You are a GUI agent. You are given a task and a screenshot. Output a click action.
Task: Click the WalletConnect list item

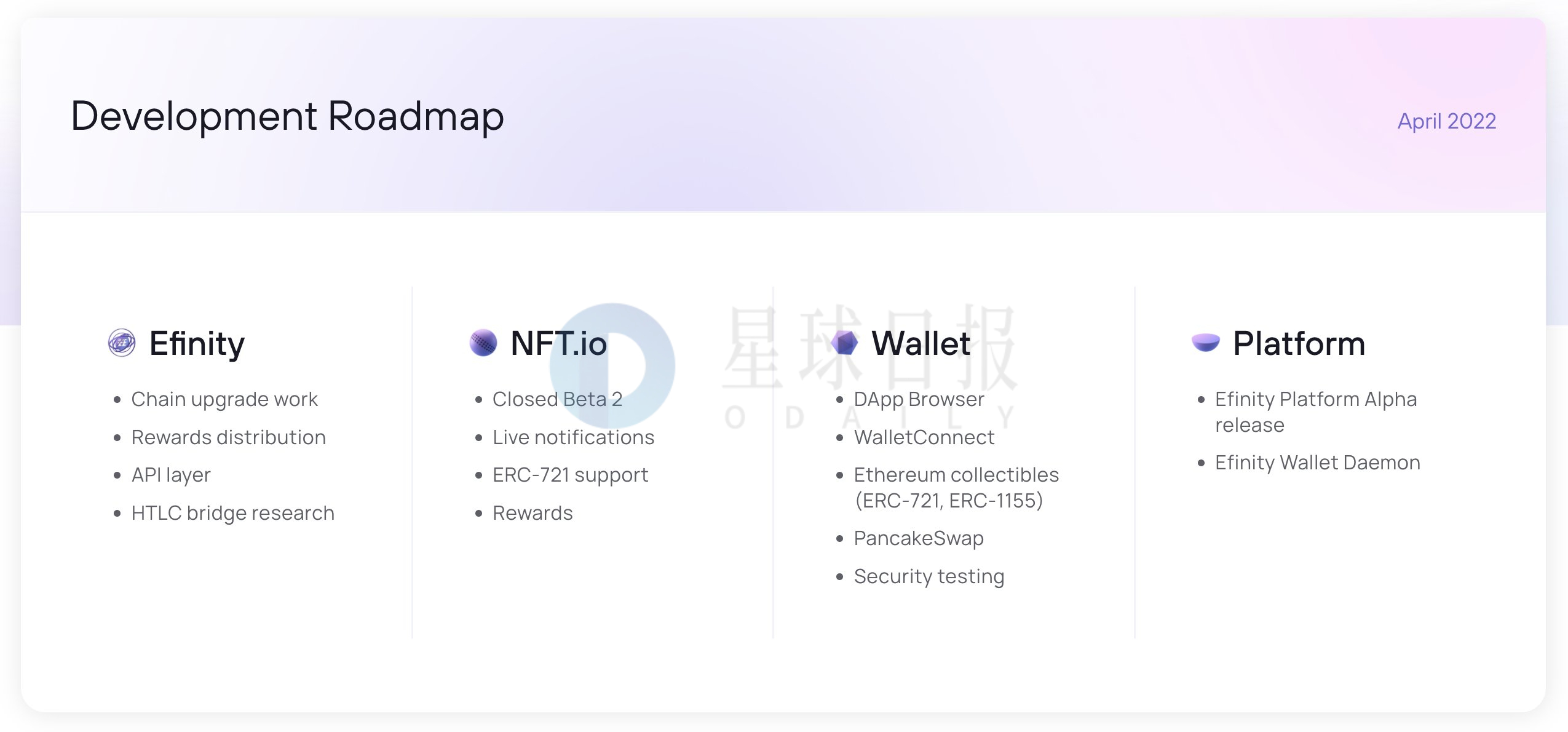pos(924,437)
